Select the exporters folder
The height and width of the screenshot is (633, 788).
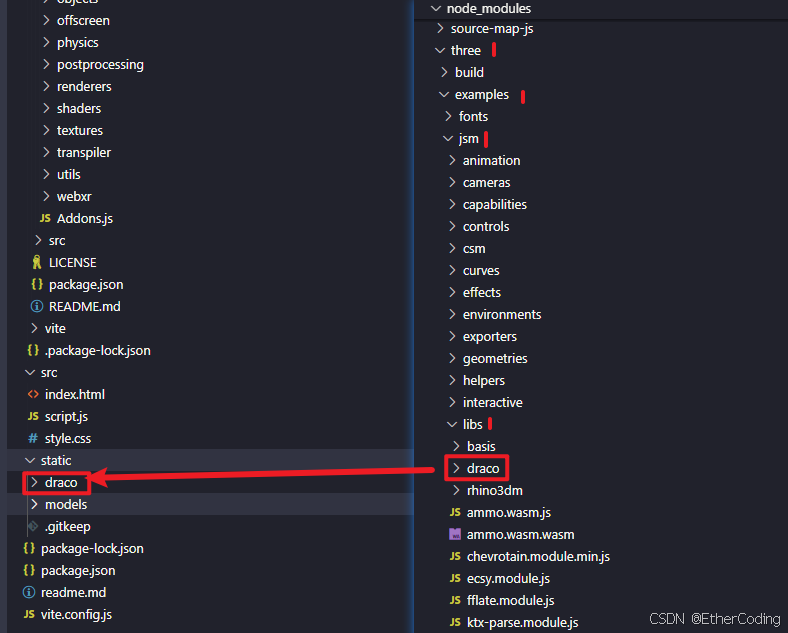tap(490, 337)
